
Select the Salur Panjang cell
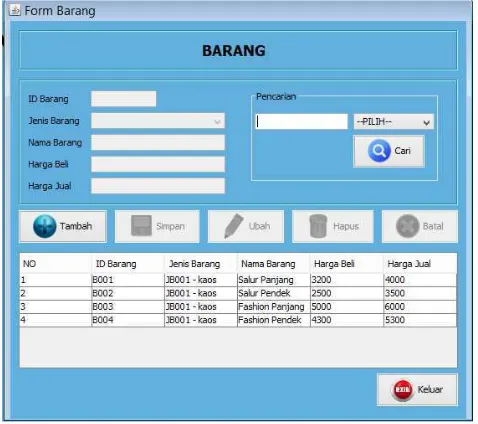[274, 280]
